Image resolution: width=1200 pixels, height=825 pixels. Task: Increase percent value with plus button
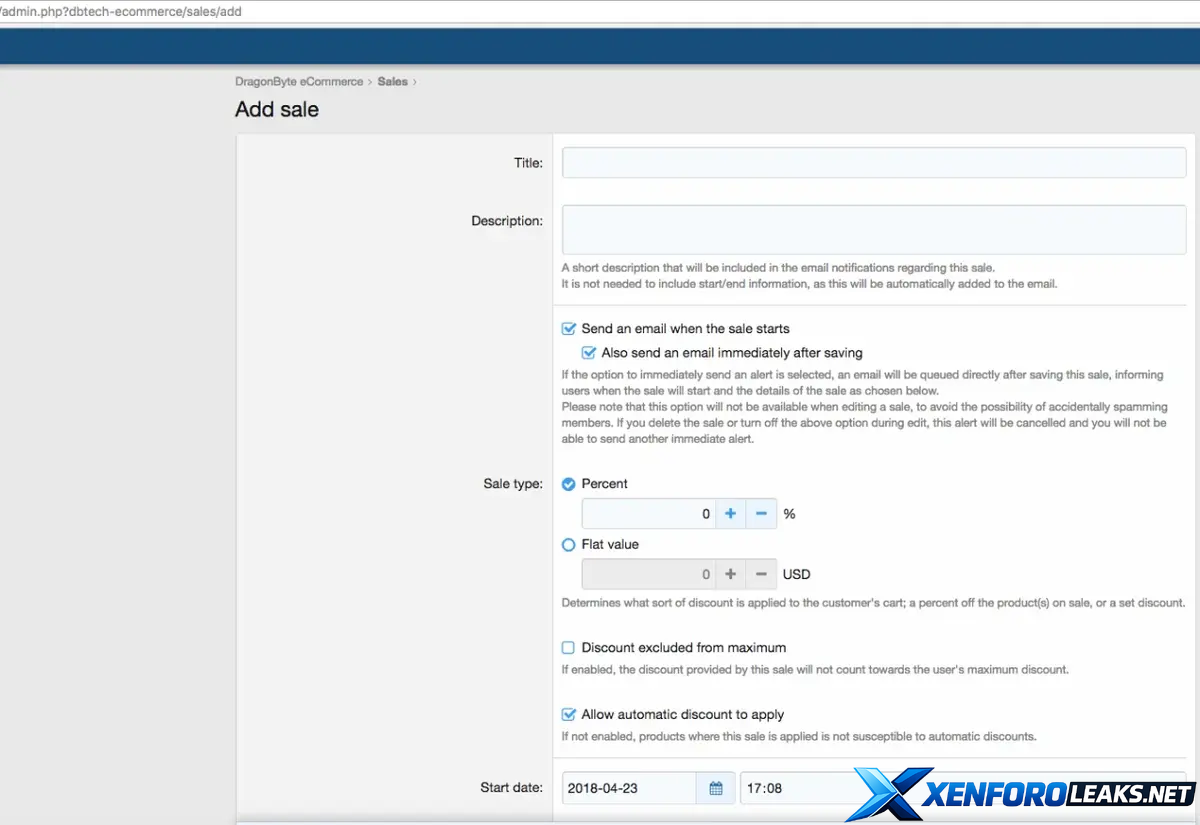coord(730,514)
